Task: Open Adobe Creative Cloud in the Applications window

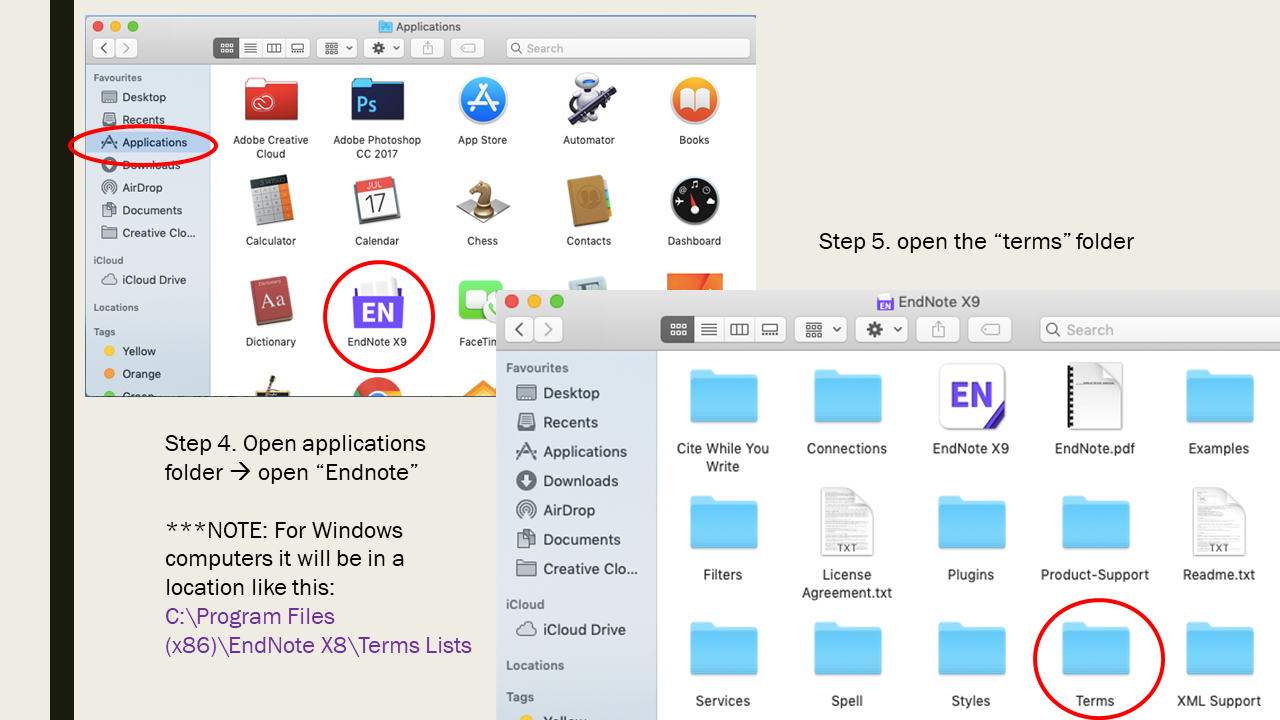Action: pyautogui.click(x=271, y=100)
